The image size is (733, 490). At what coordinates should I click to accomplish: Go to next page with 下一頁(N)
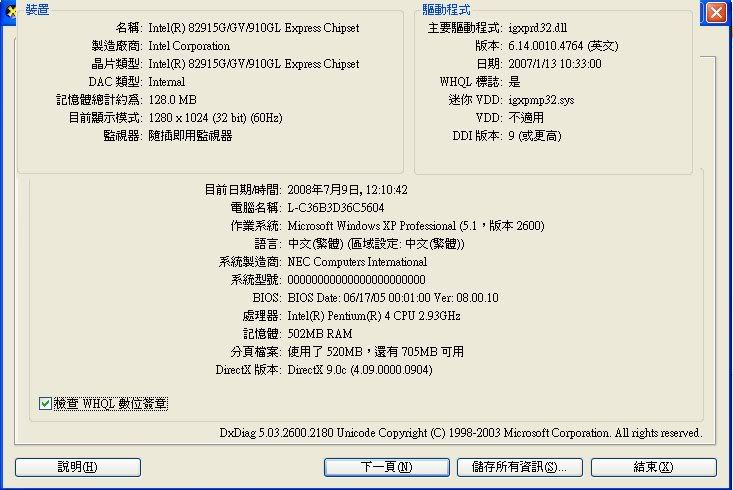pyautogui.click(x=387, y=467)
